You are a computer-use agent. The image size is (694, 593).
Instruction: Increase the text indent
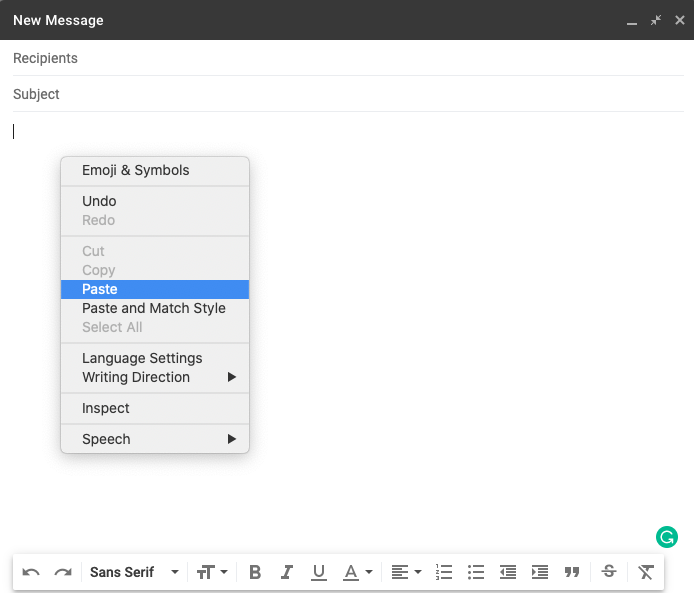point(540,572)
